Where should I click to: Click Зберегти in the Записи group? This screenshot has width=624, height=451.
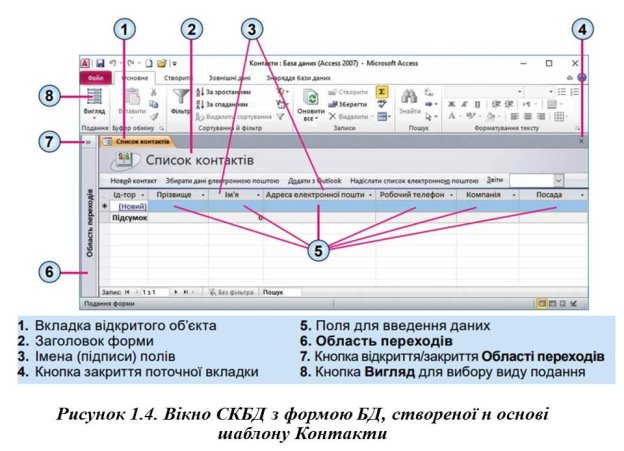[x=341, y=102]
